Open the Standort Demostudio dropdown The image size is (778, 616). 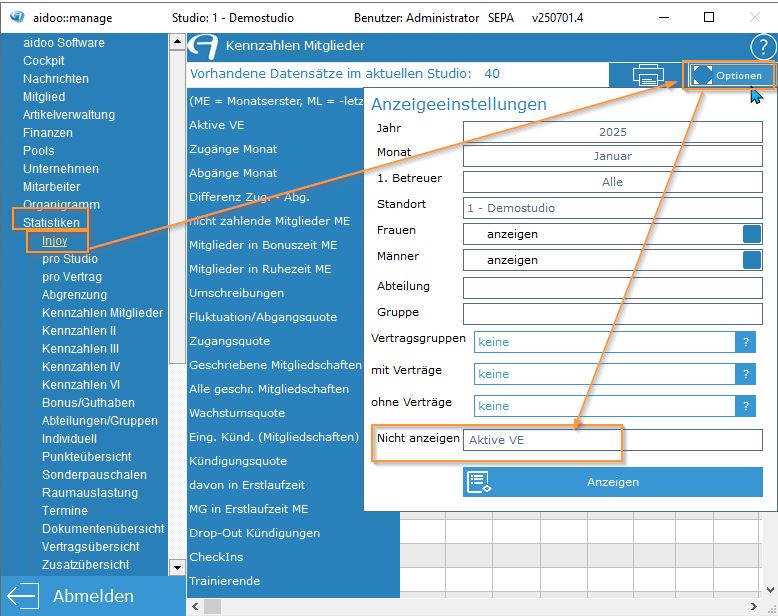613,208
